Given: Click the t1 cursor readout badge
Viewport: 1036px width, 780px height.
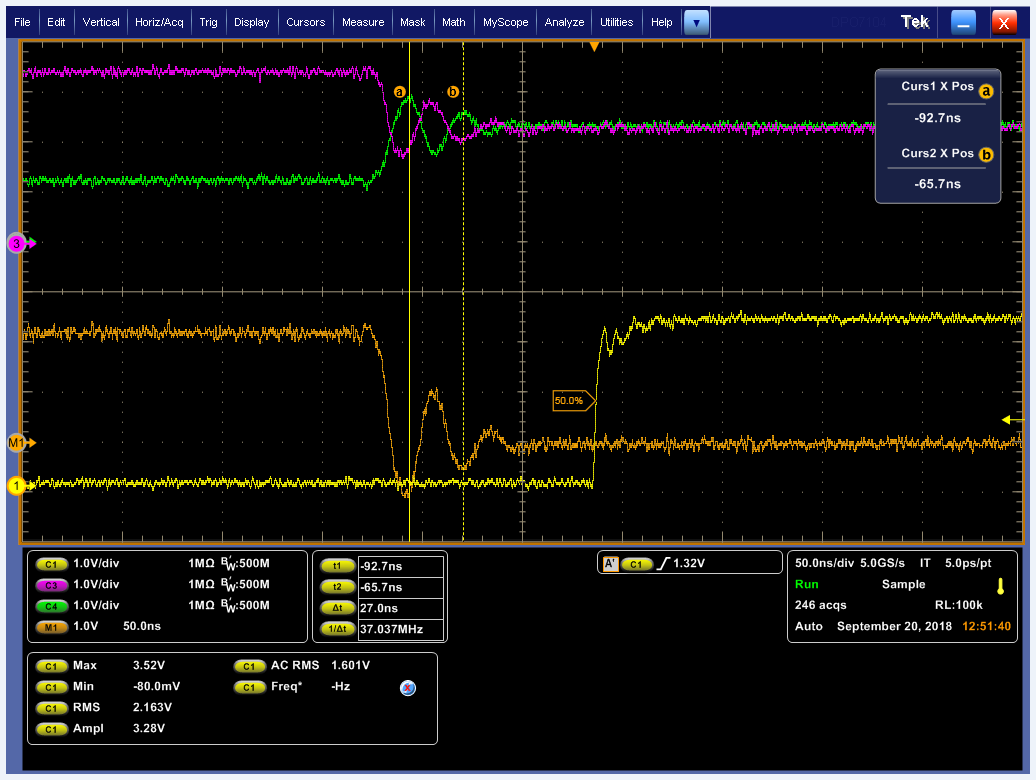Looking at the screenshot, I should coord(337,566).
